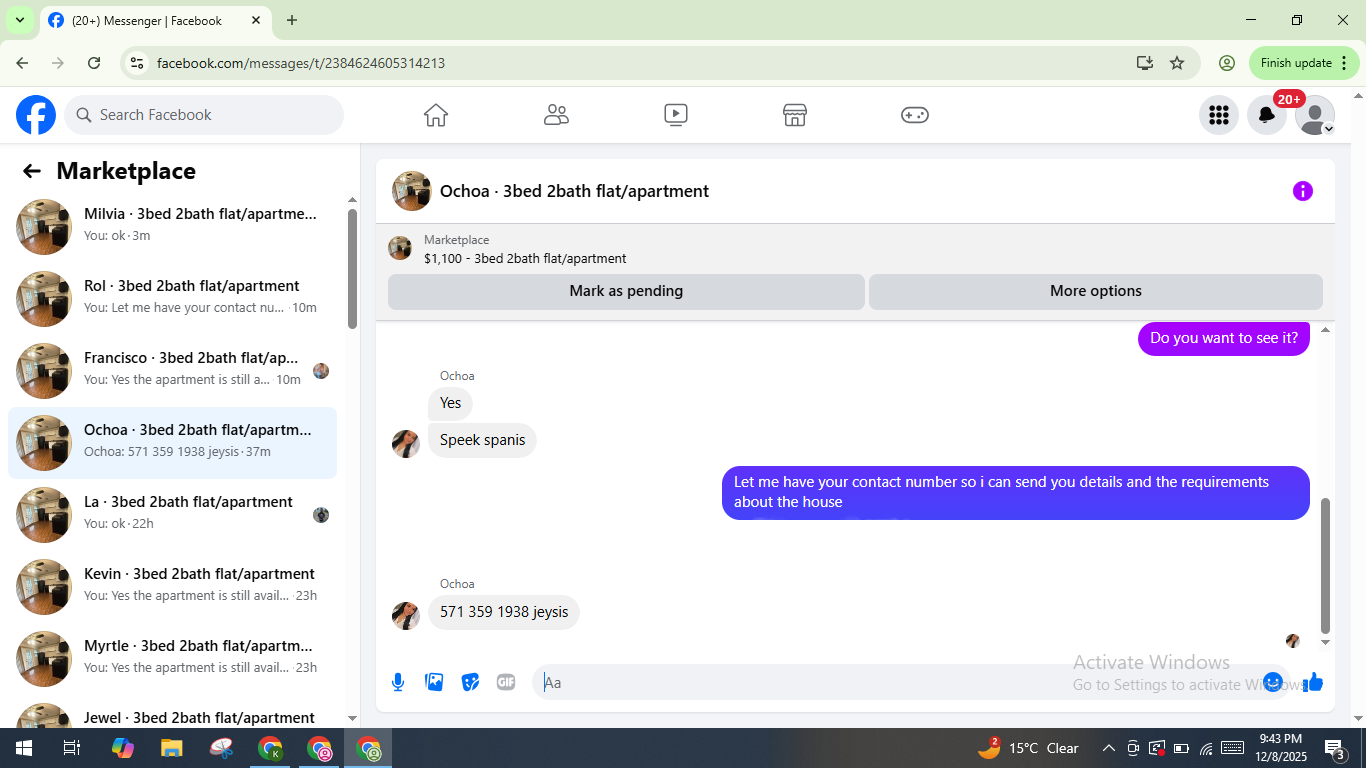
Task: Open the Facebook menu grid icon
Action: coord(1219,115)
